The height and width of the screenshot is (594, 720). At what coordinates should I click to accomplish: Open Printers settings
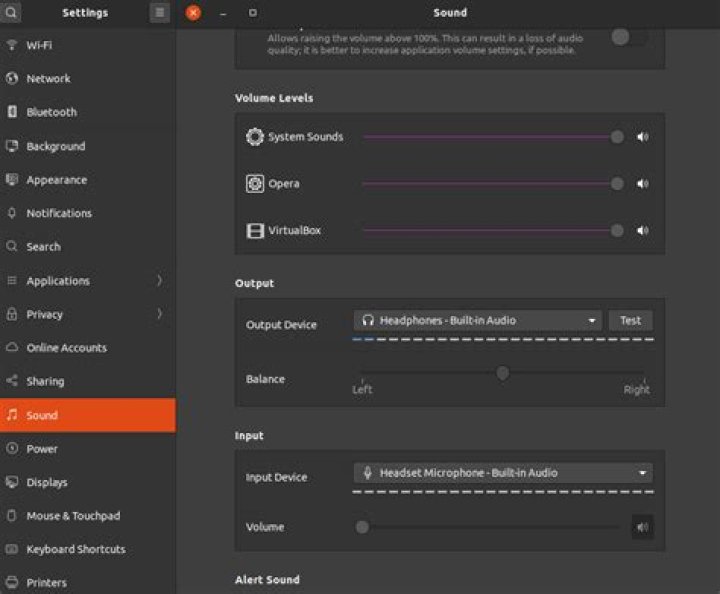pyautogui.click(x=88, y=582)
